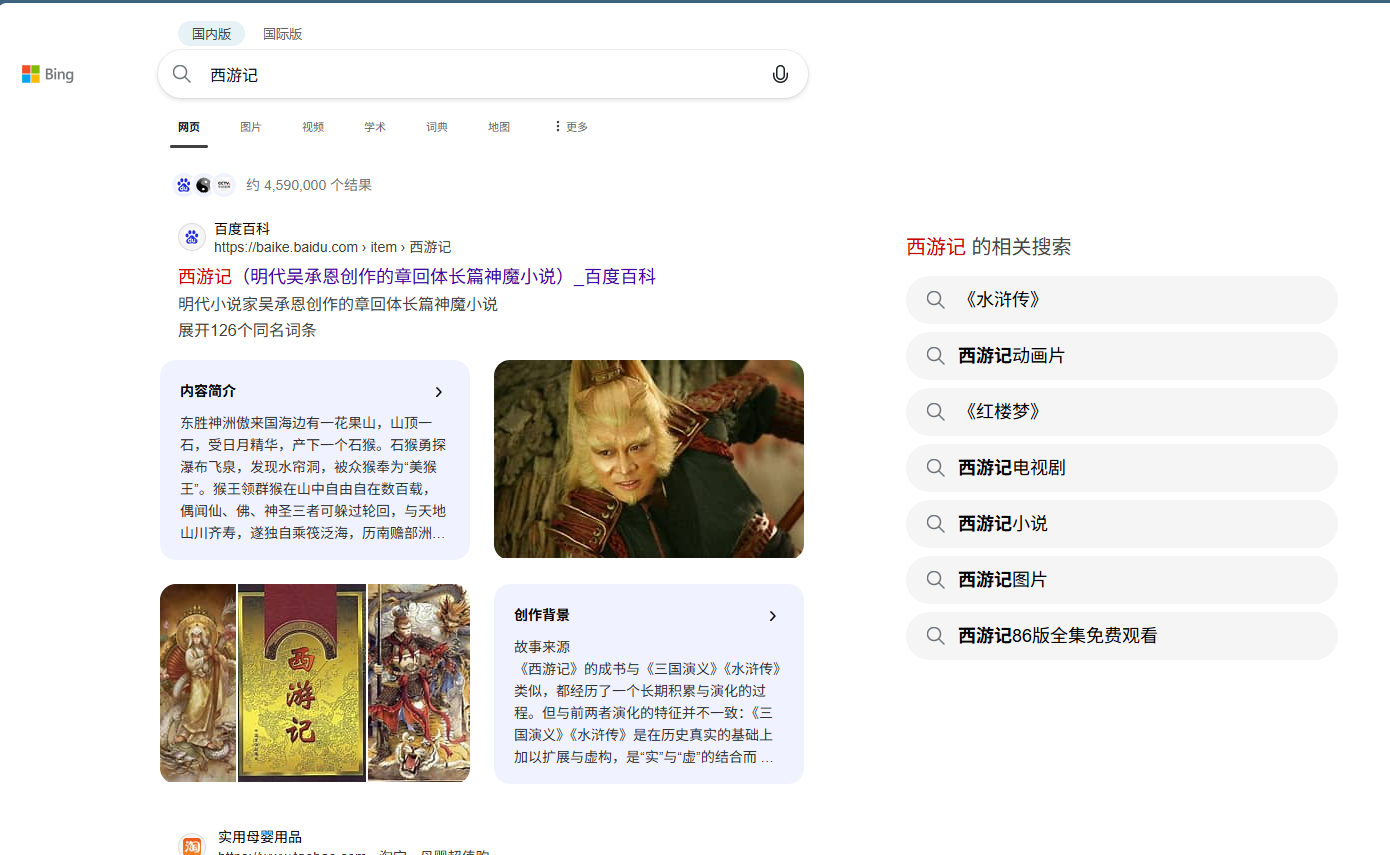Select the 图片 tab
This screenshot has width=1390, height=855.
pos(251,127)
